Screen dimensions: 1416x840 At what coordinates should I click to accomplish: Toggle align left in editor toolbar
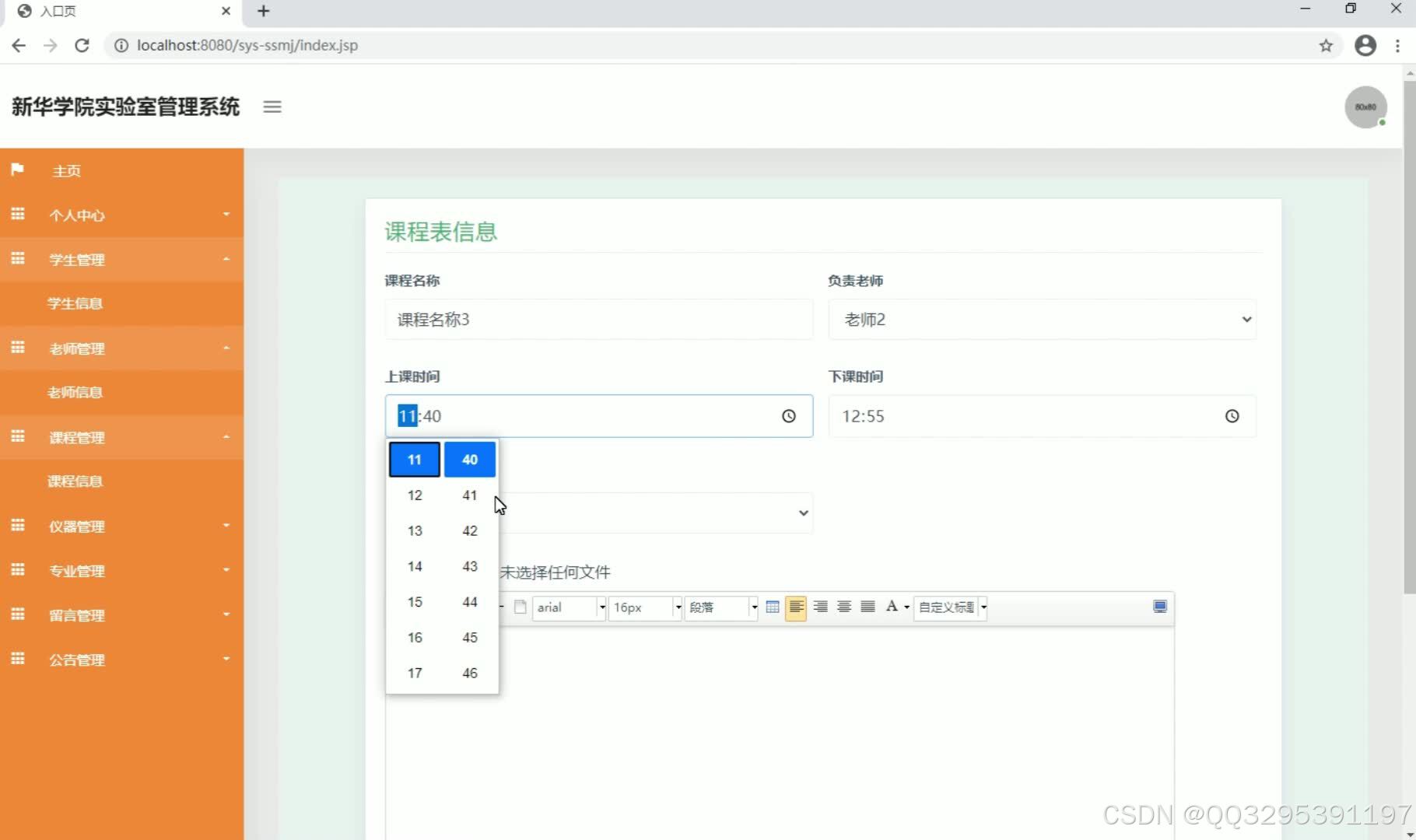click(796, 607)
